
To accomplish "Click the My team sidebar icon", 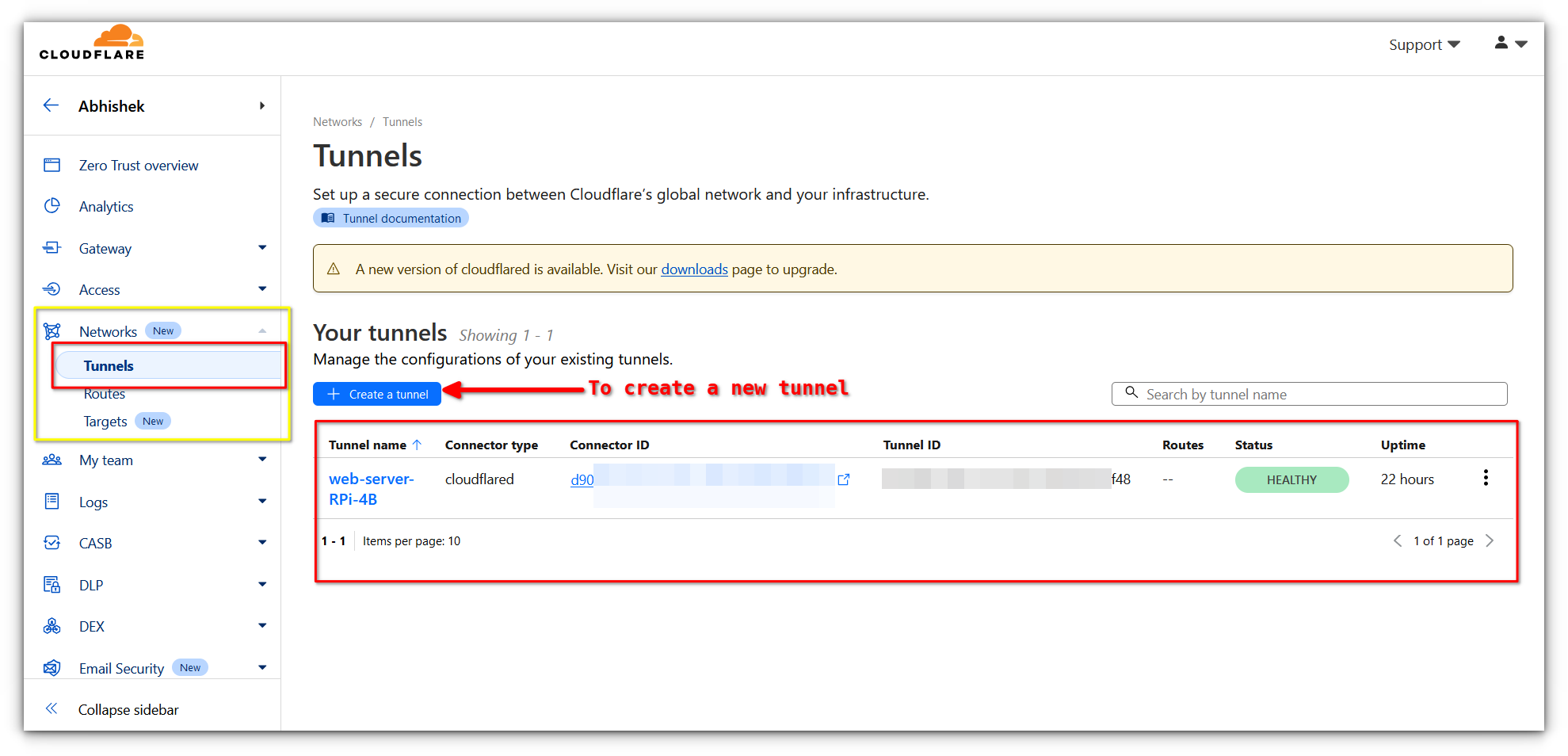I will pos(52,460).
